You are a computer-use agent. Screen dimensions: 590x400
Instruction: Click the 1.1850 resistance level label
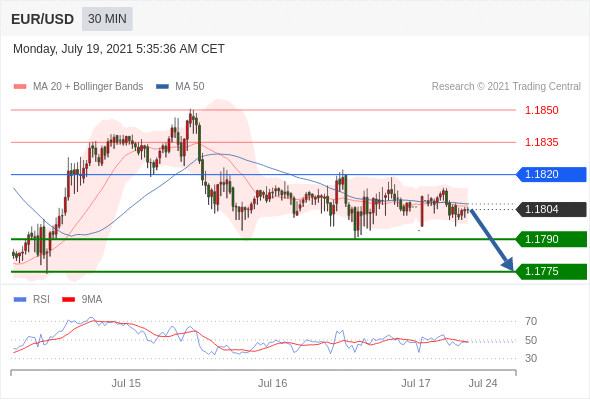click(x=541, y=110)
